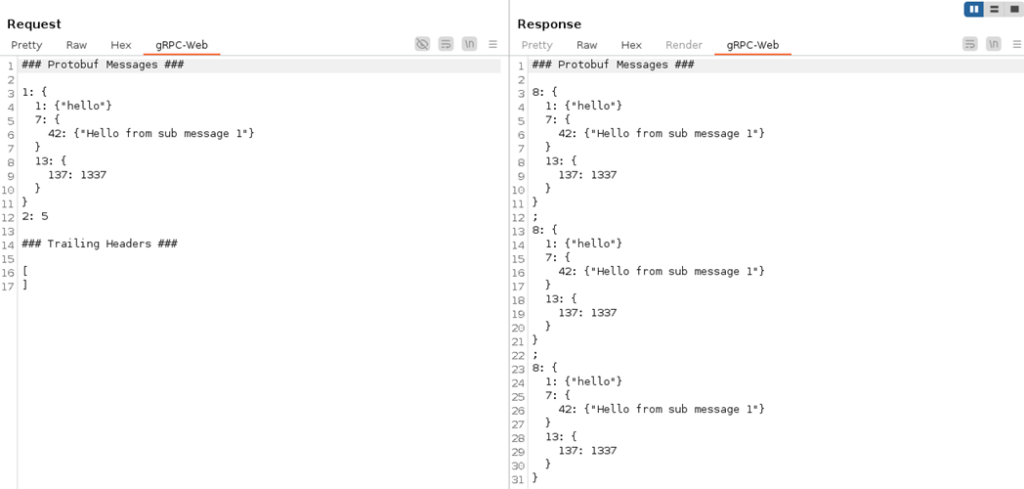The height and width of the screenshot is (489, 1024).
Task: Open the Pretty tab in Request panel
Action: tap(27, 45)
